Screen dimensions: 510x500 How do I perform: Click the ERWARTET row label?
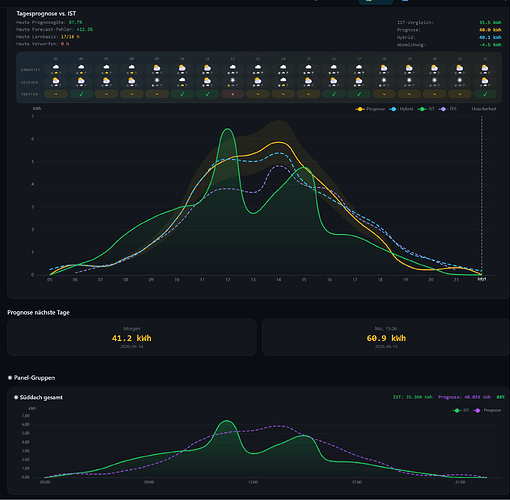coord(30,70)
